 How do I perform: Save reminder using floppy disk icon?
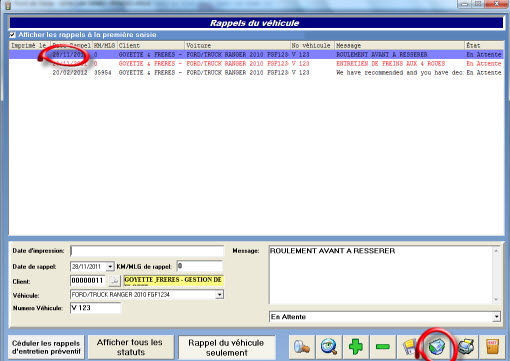(409, 347)
